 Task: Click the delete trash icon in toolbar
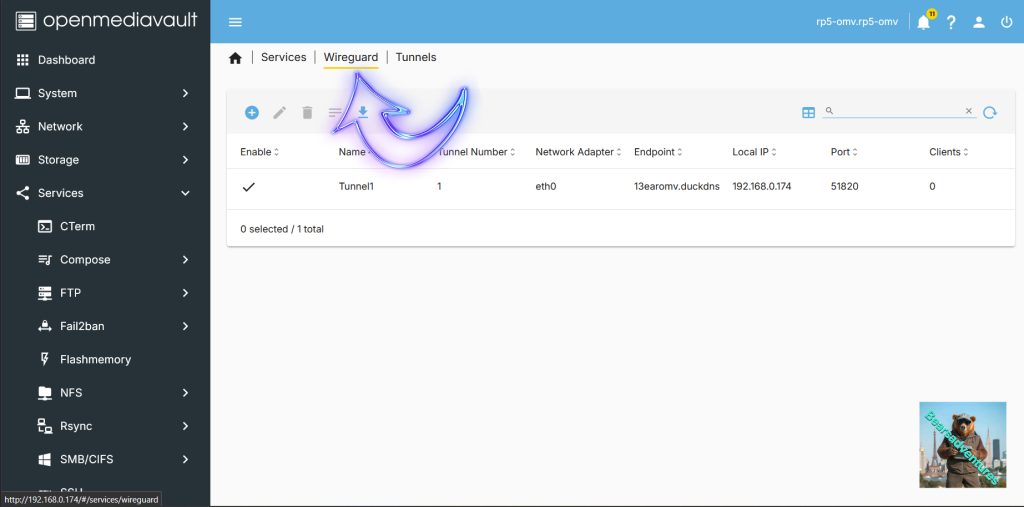[x=308, y=113]
